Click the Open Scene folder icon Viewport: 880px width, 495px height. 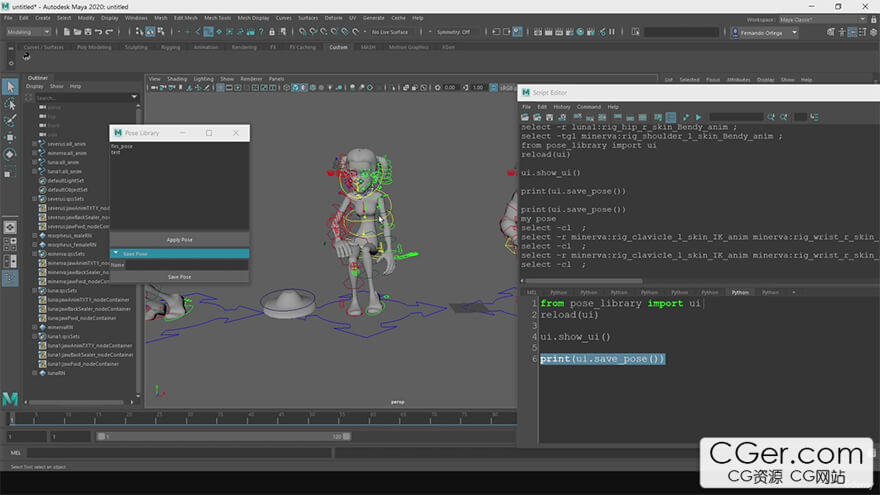[77, 32]
